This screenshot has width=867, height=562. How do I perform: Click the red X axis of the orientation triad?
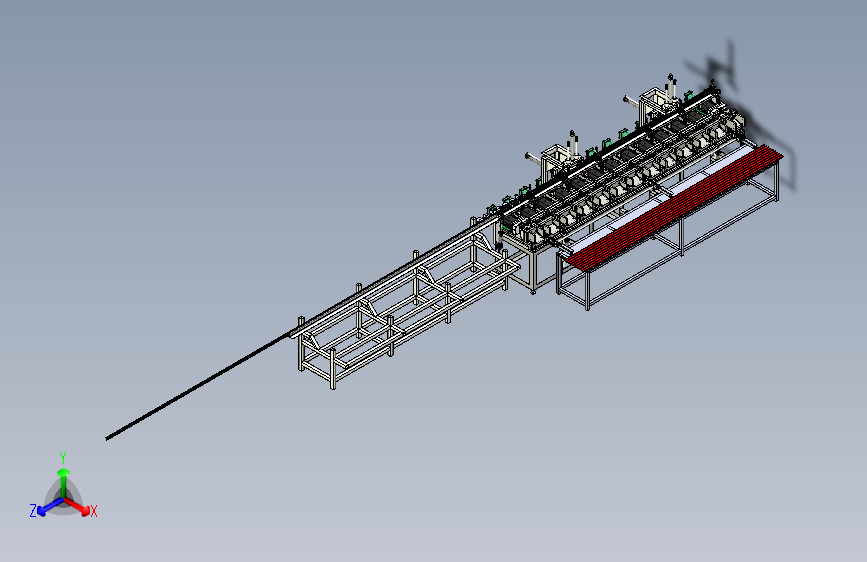pos(77,506)
